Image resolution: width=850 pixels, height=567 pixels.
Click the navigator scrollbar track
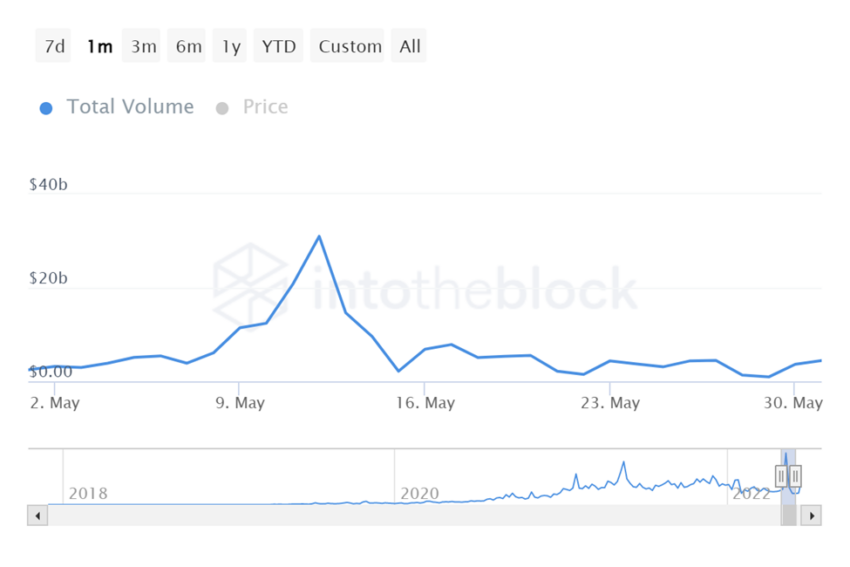pos(400,516)
